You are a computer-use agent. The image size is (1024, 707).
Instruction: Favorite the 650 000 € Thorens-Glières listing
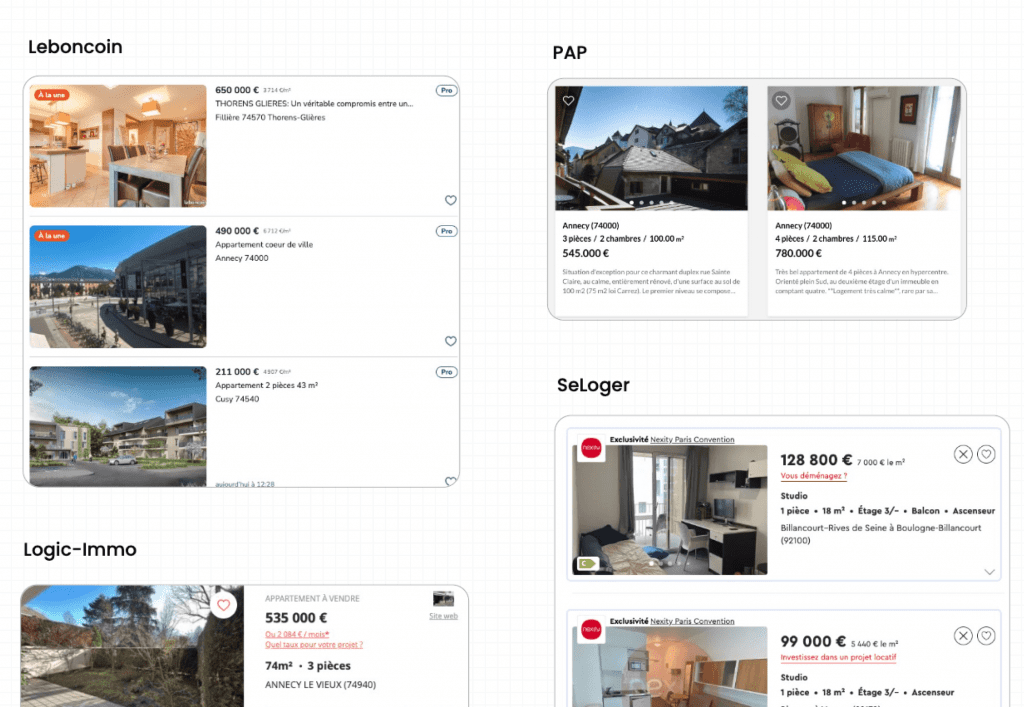pos(450,200)
